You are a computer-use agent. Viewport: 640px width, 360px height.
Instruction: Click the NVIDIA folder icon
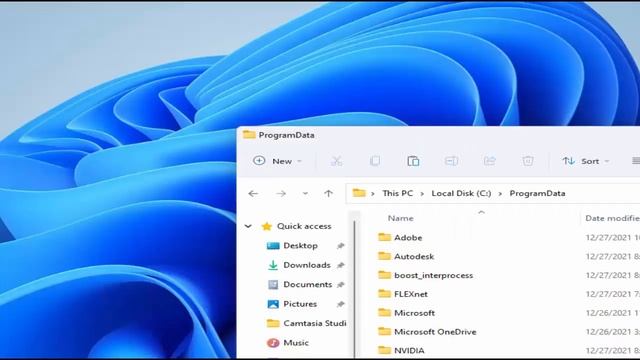(x=384, y=350)
